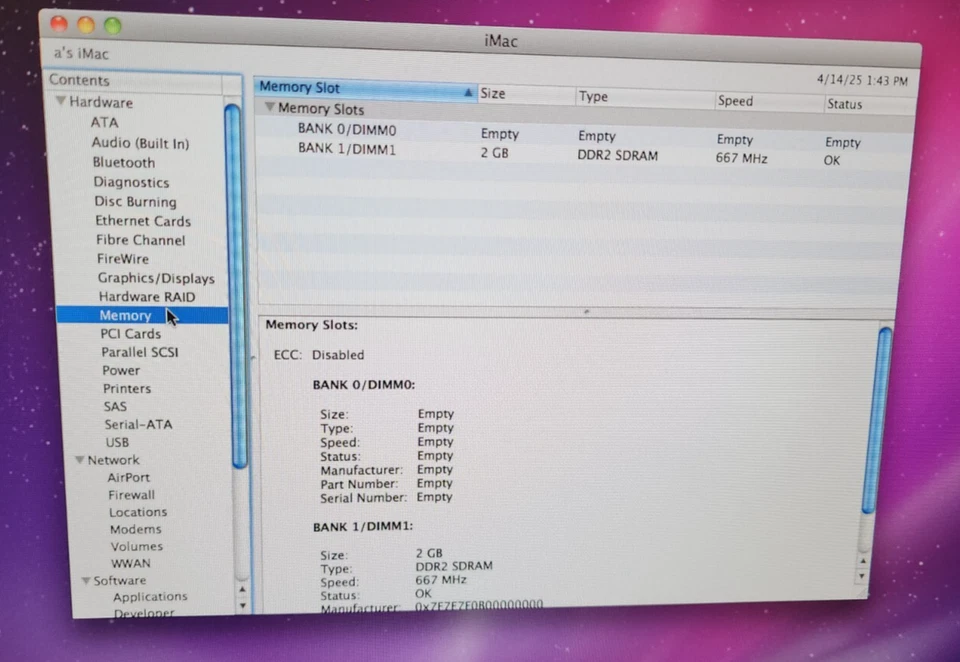
Task: Sort by the Size column header
Action: coord(492,93)
